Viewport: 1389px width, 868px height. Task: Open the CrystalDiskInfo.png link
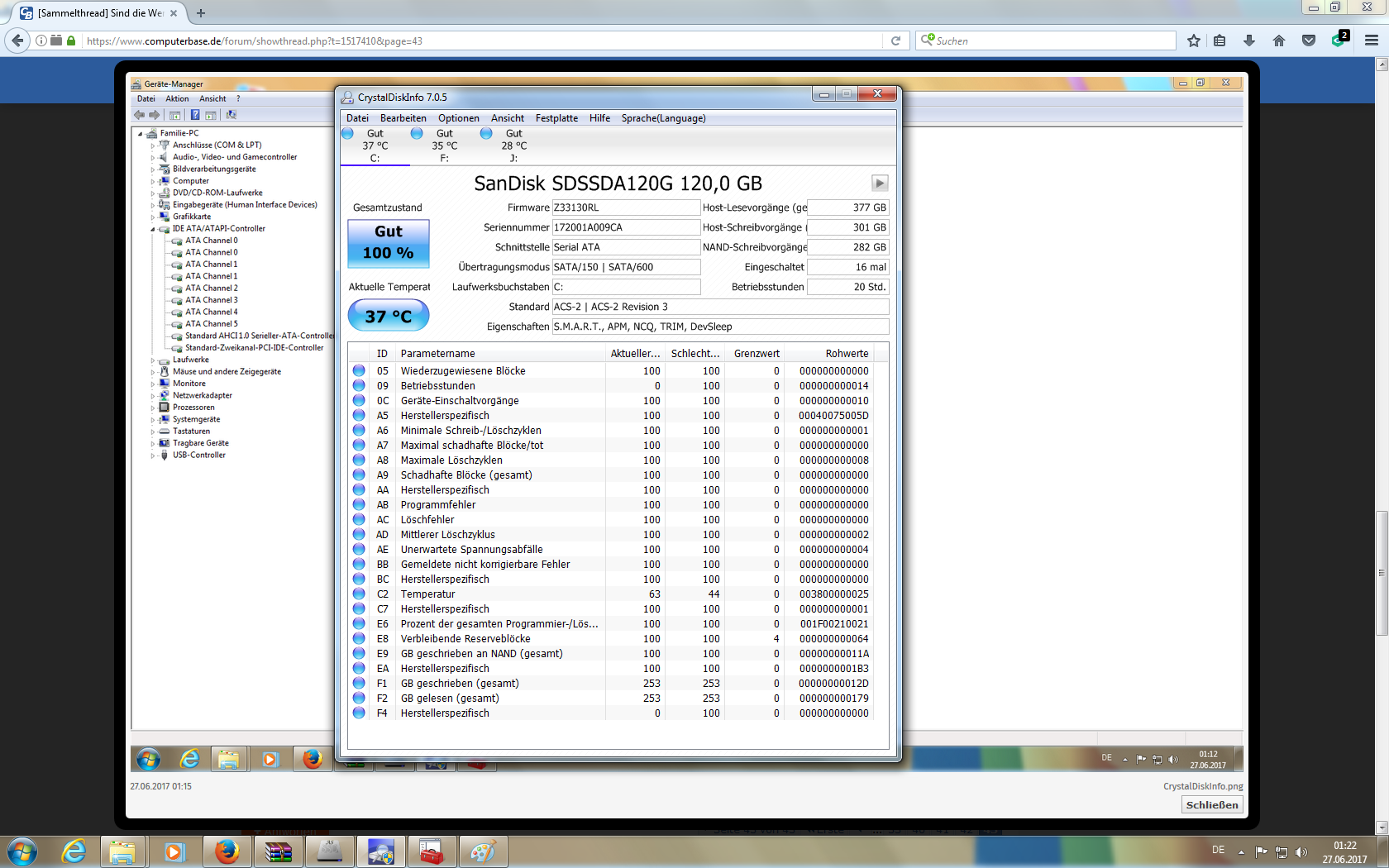[x=1203, y=786]
